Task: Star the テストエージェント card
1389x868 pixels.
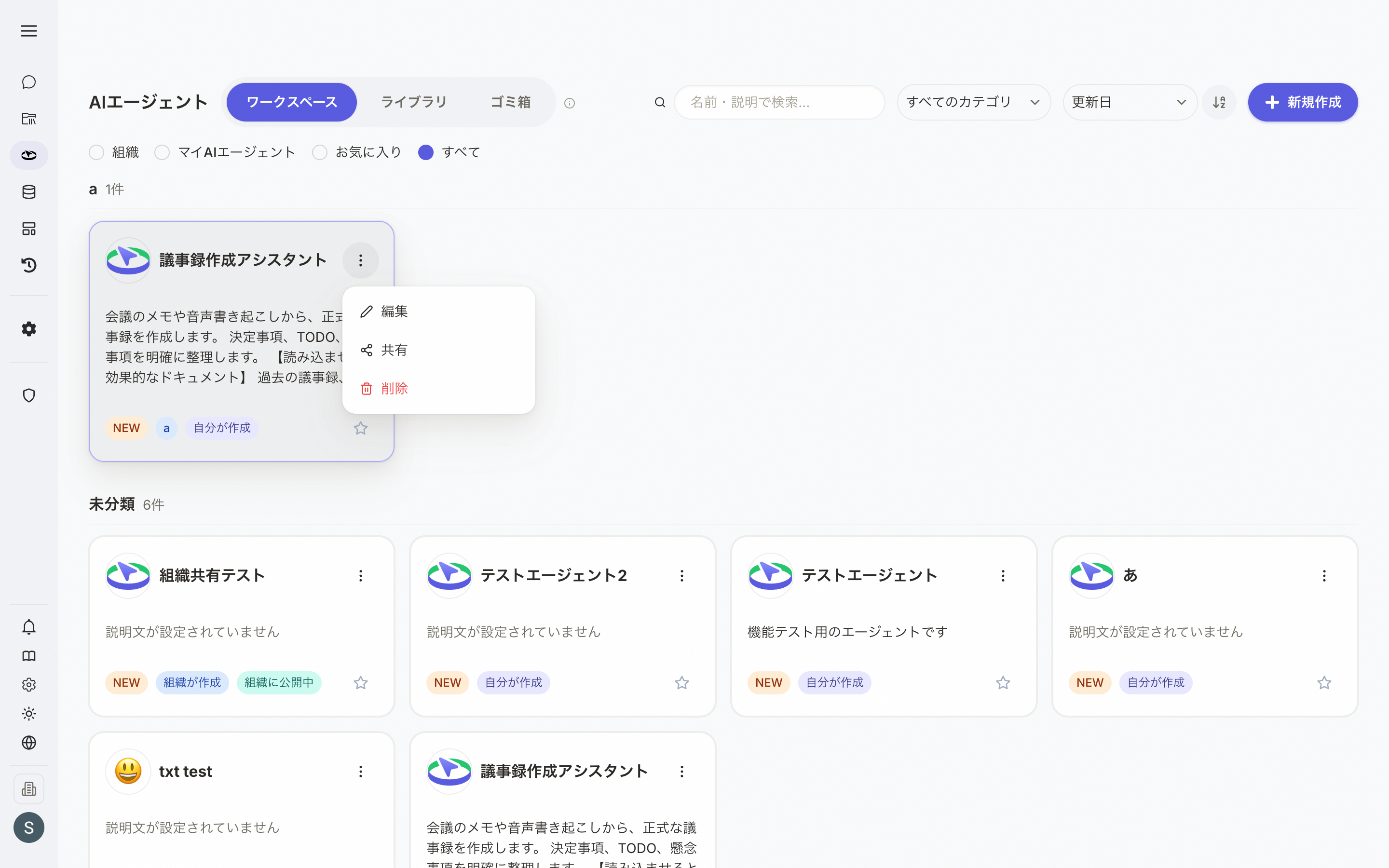Action: (1003, 682)
